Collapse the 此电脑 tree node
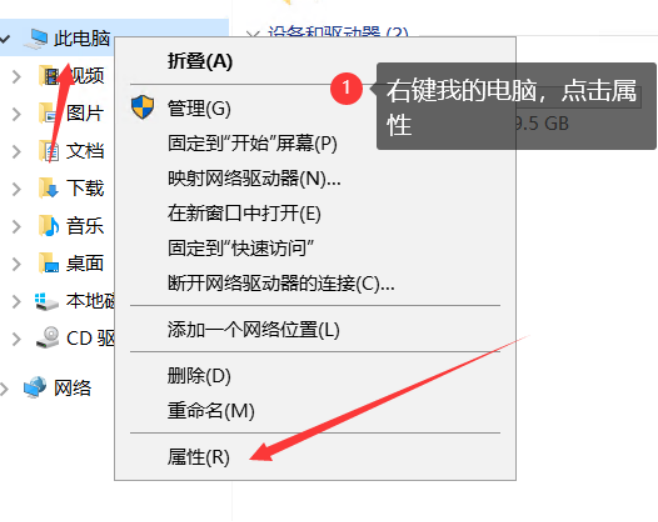Screen dimensions: 658x522 [x=5, y=39]
